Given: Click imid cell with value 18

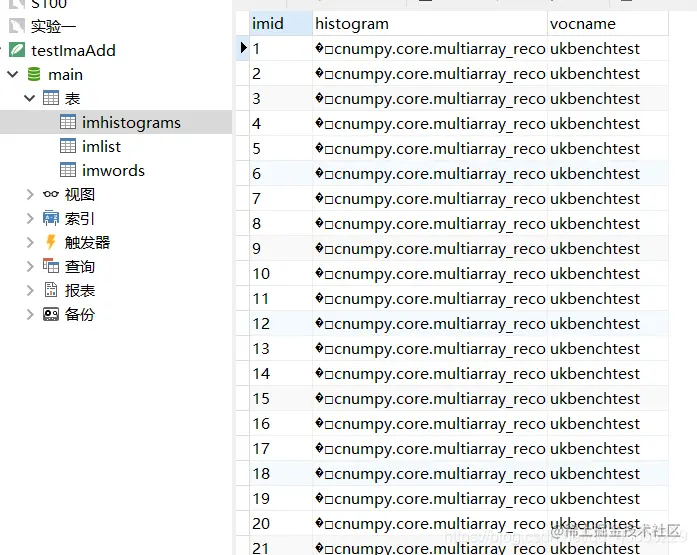Looking at the screenshot, I should click(x=281, y=473).
